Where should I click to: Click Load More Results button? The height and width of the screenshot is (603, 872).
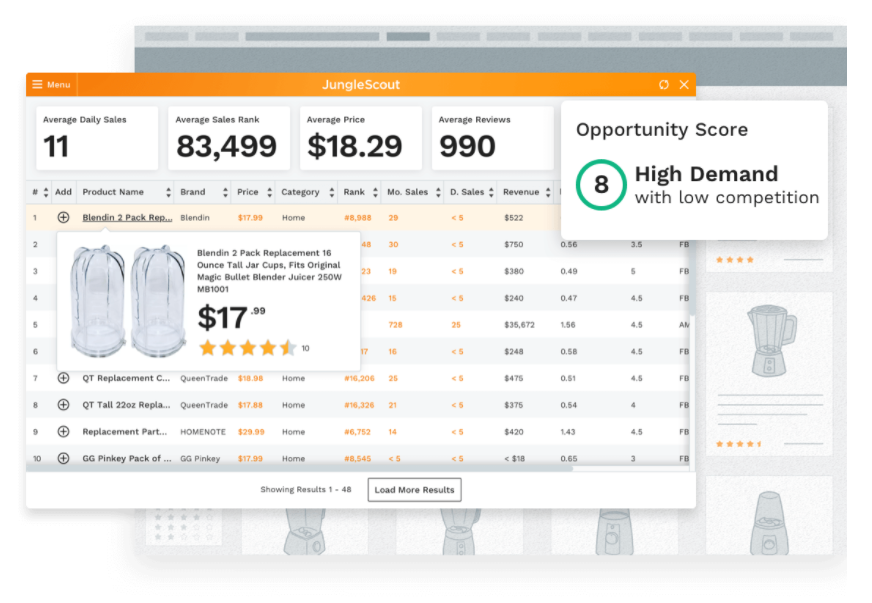(x=414, y=490)
